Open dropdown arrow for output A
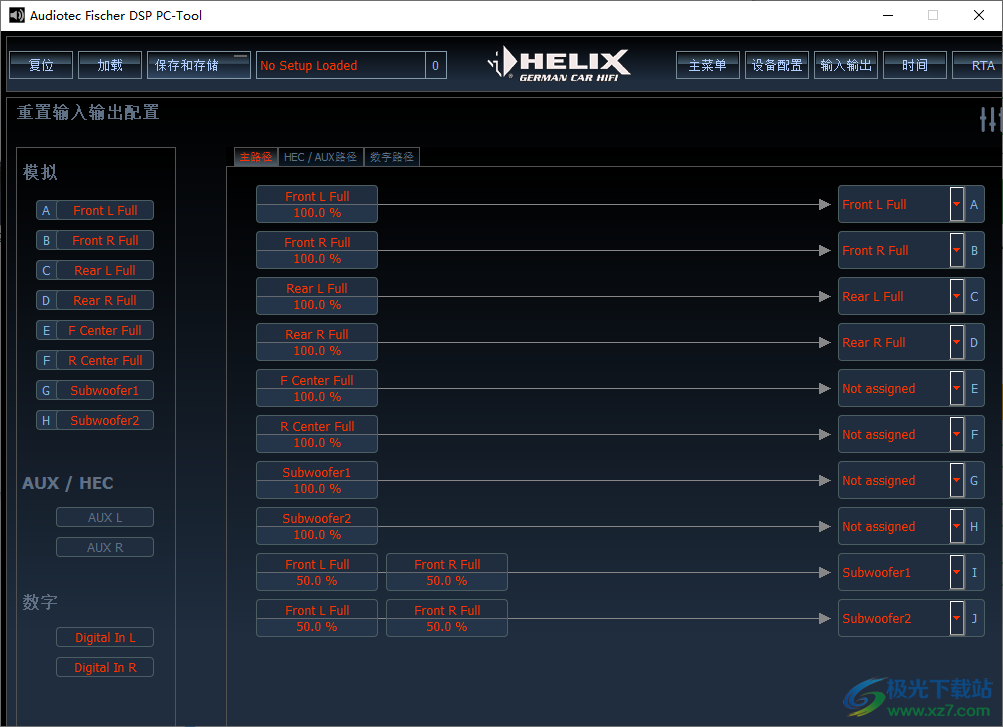This screenshot has height=727, width=1003. tap(957, 205)
